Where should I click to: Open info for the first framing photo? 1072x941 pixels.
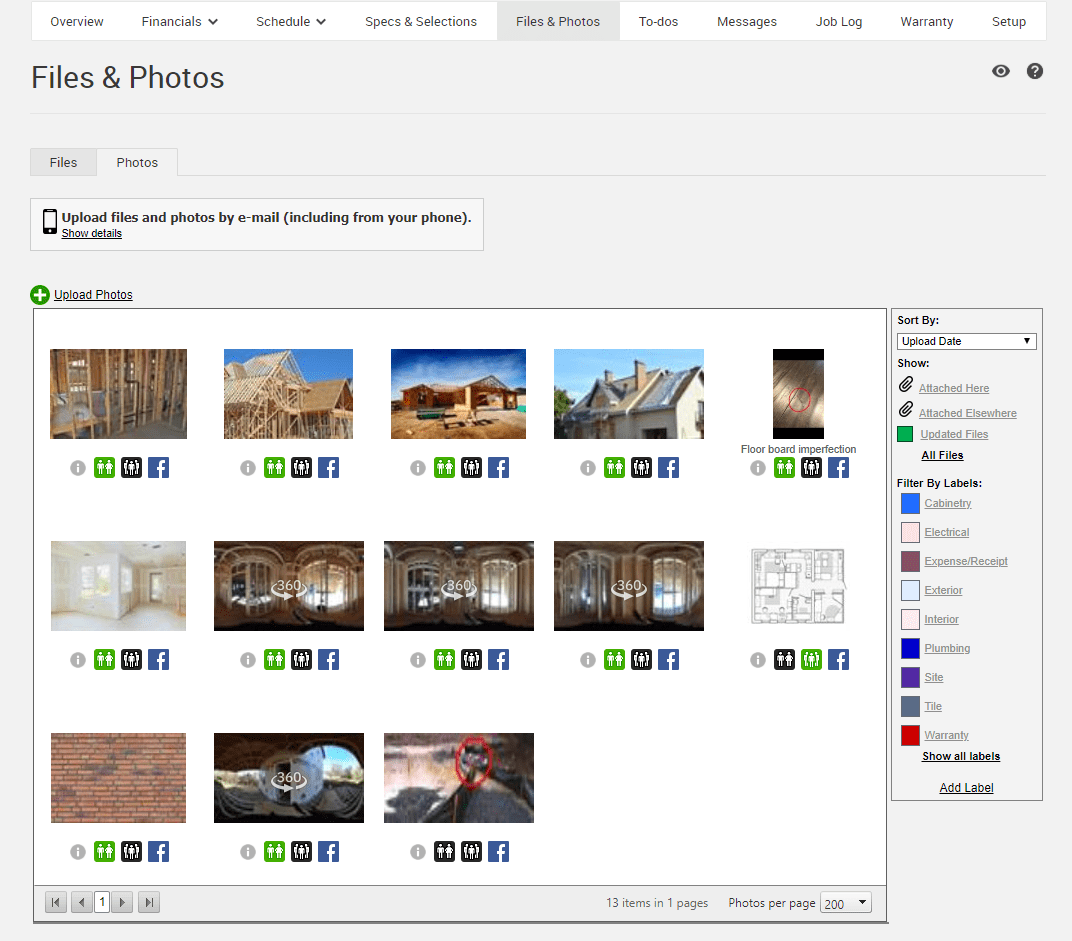[x=77, y=467]
